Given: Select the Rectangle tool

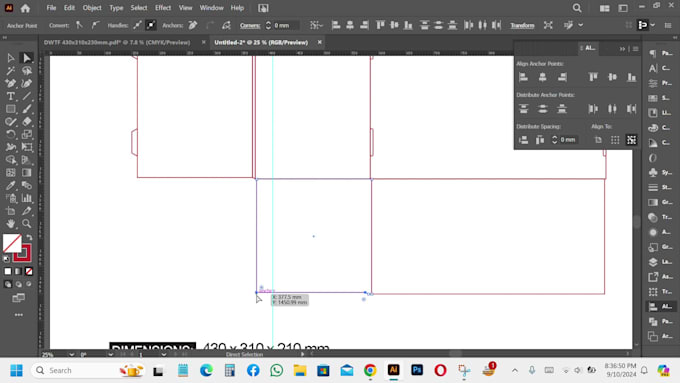Looking at the screenshot, I should click(11, 109).
